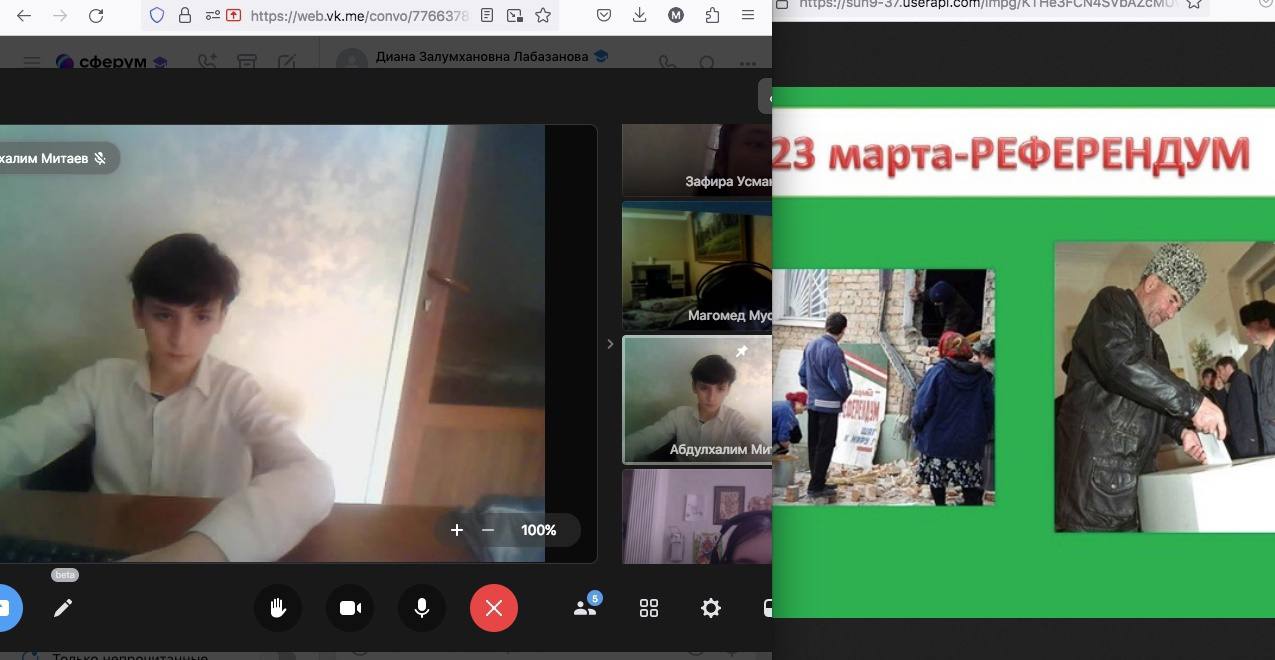
Task: Expand the participants side strip with the chevron
Action: (610, 344)
